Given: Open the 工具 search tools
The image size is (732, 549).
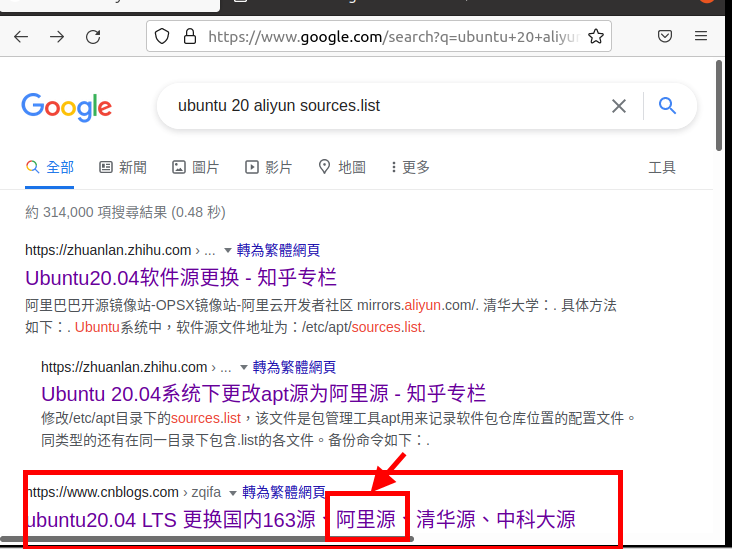Looking at the screenshot, I should coord(662,167).
